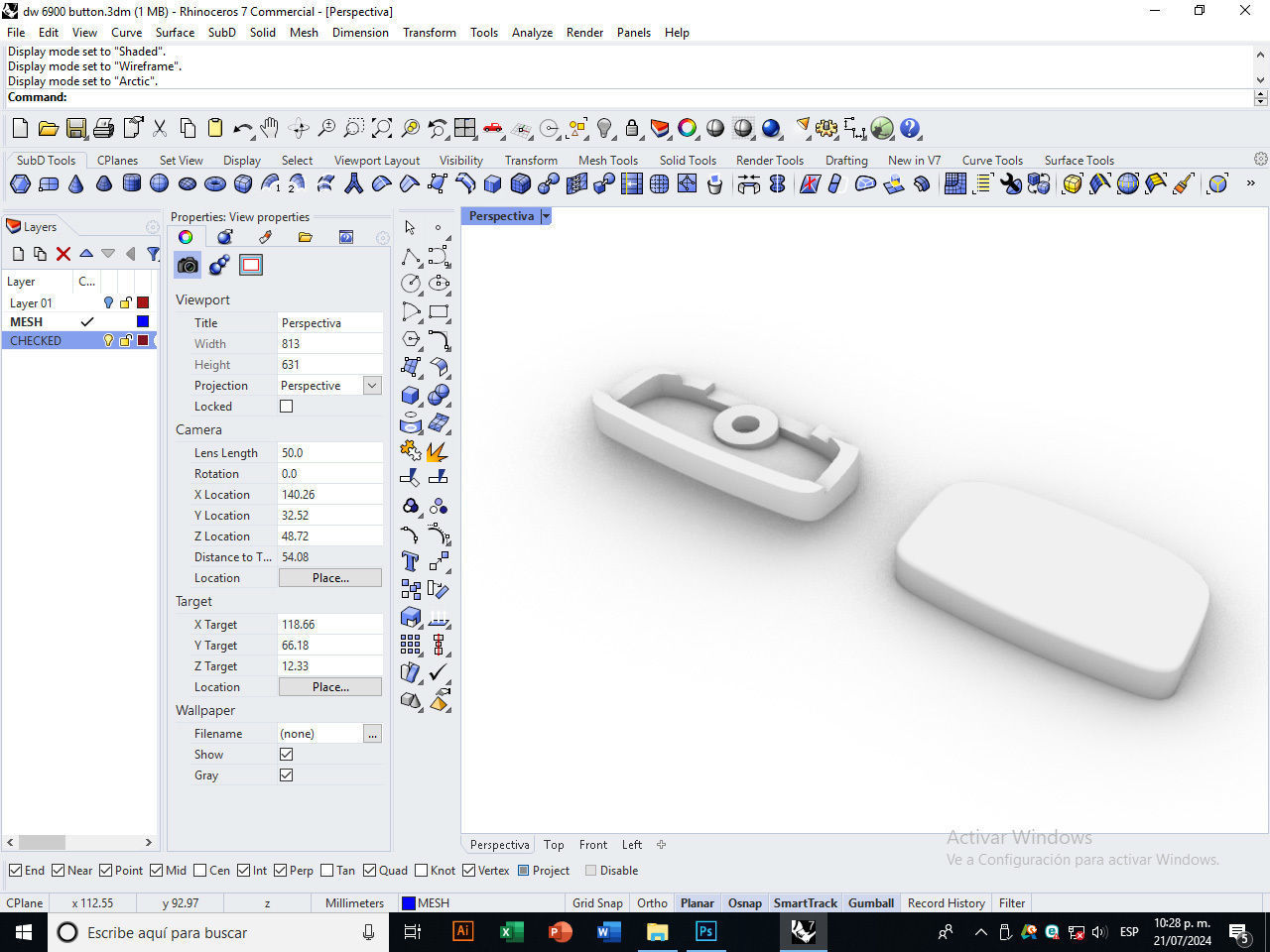Select the SubD cylinder tool icon
Viewport: 1270px width, 952px height.
pos(131,183)
